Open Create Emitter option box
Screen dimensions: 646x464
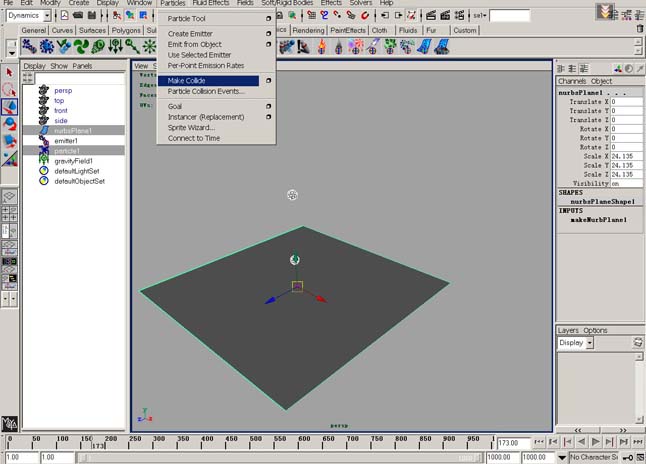268,33
